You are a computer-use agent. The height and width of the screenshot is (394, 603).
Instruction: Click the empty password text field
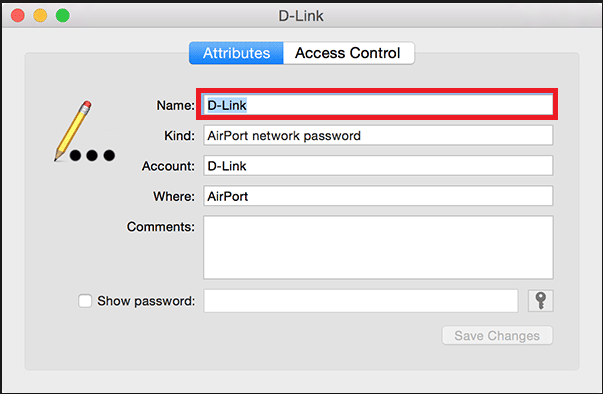361,301
